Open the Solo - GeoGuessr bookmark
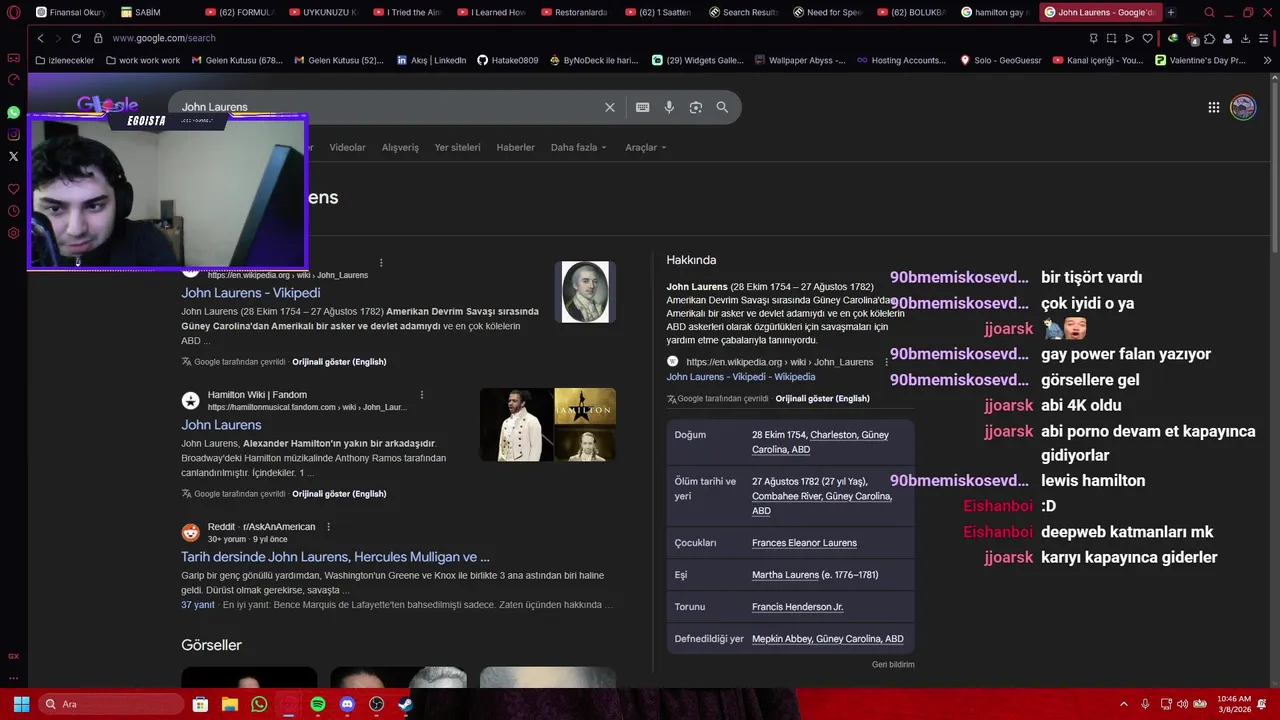 coord(1000,60)
